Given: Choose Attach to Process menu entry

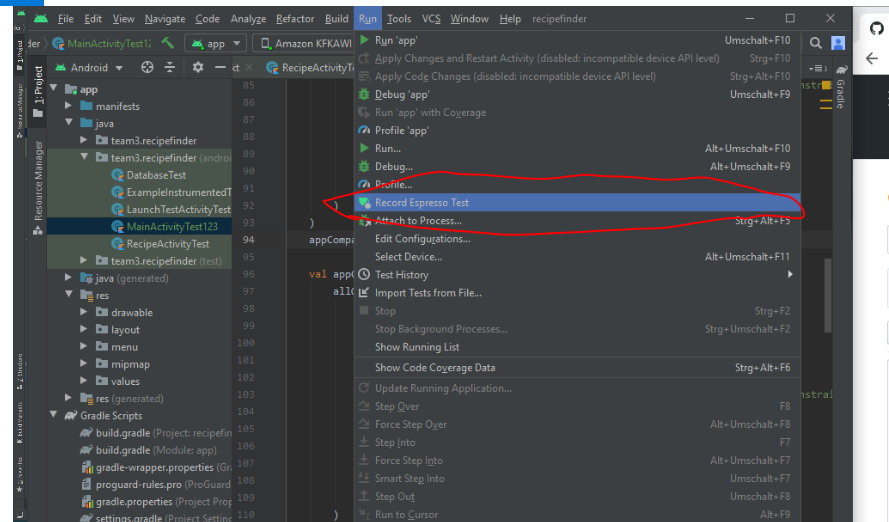Looking at the screenshot, I should (x=577, y=220).
